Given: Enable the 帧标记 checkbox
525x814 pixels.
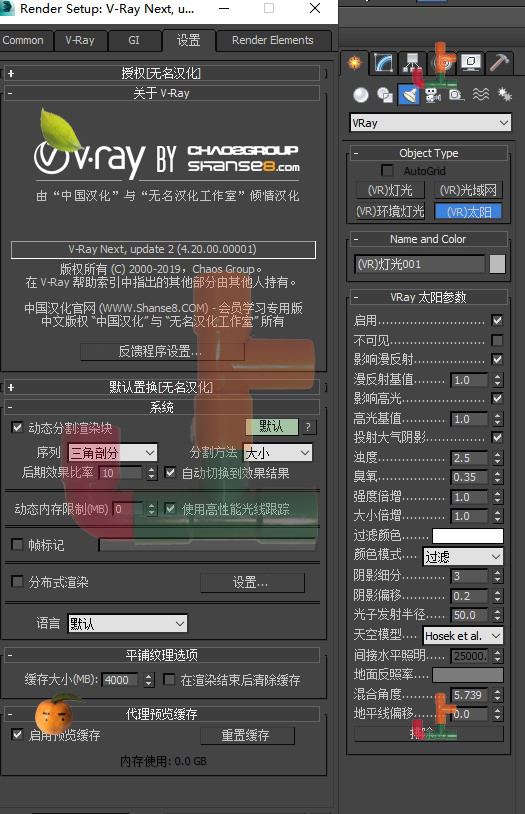Looking at the screenshot, I should 17,544.
